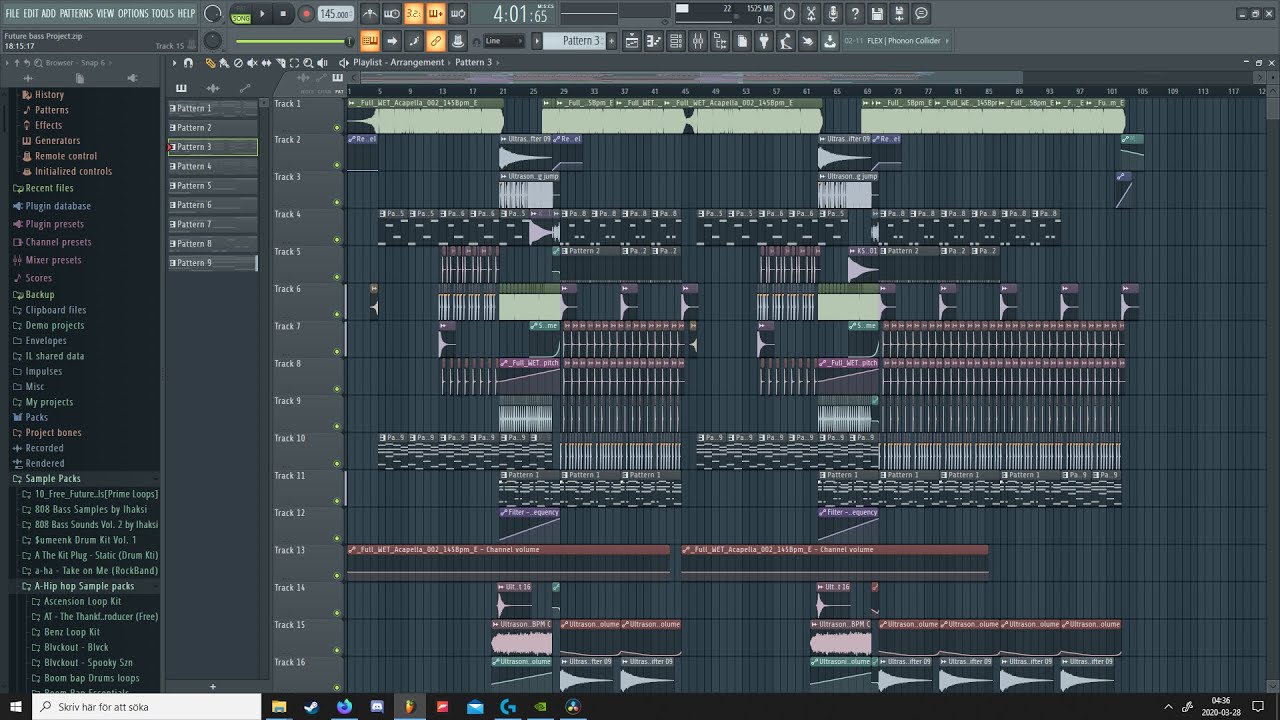1280x720 pixels.
Task: Select Pattern 9 in the picker
Action: pos(212,263)
